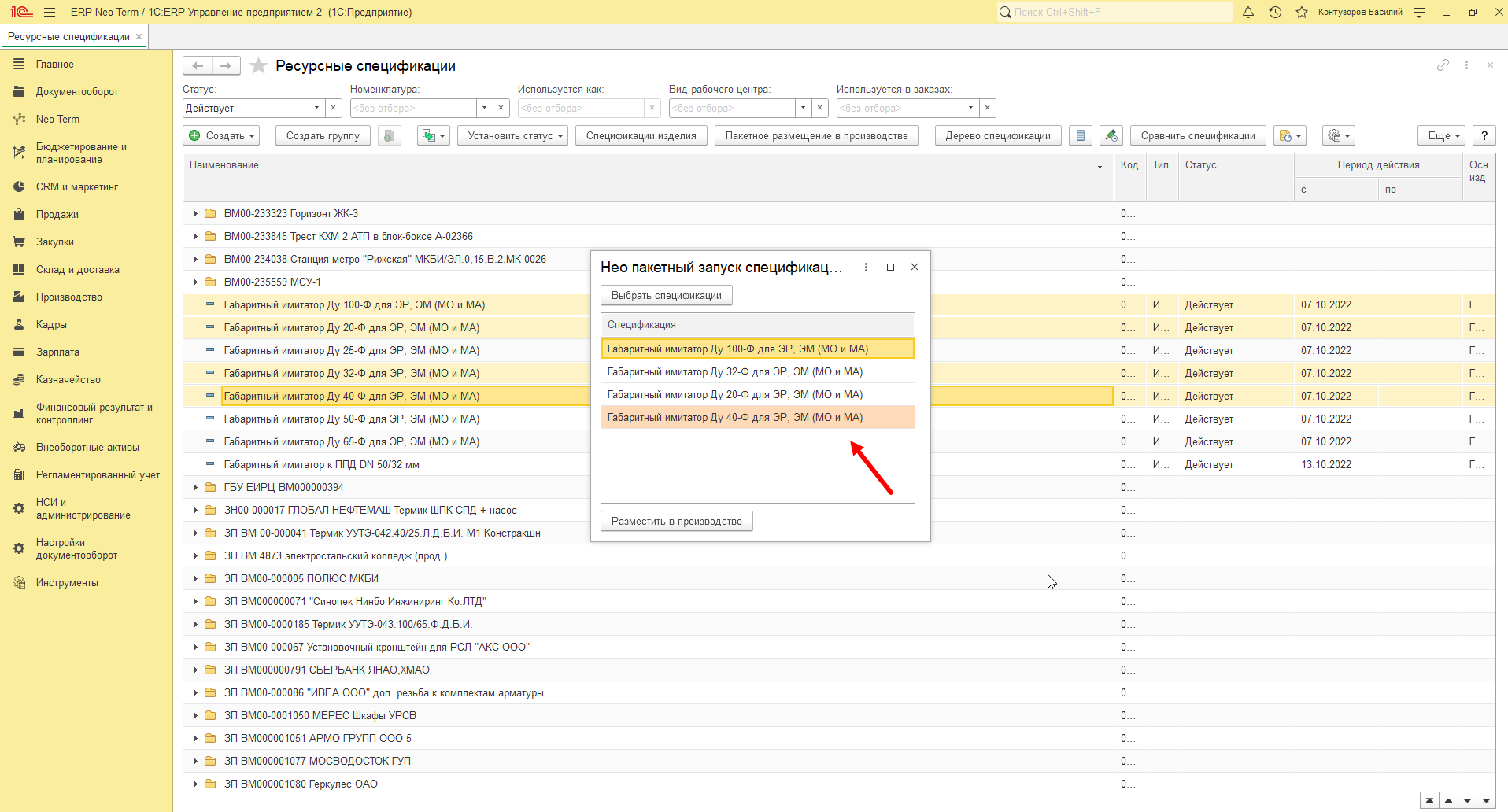Jump to list end arrow button
This screenshot has width=1508, height=812.
click(x=1487, y=801)
